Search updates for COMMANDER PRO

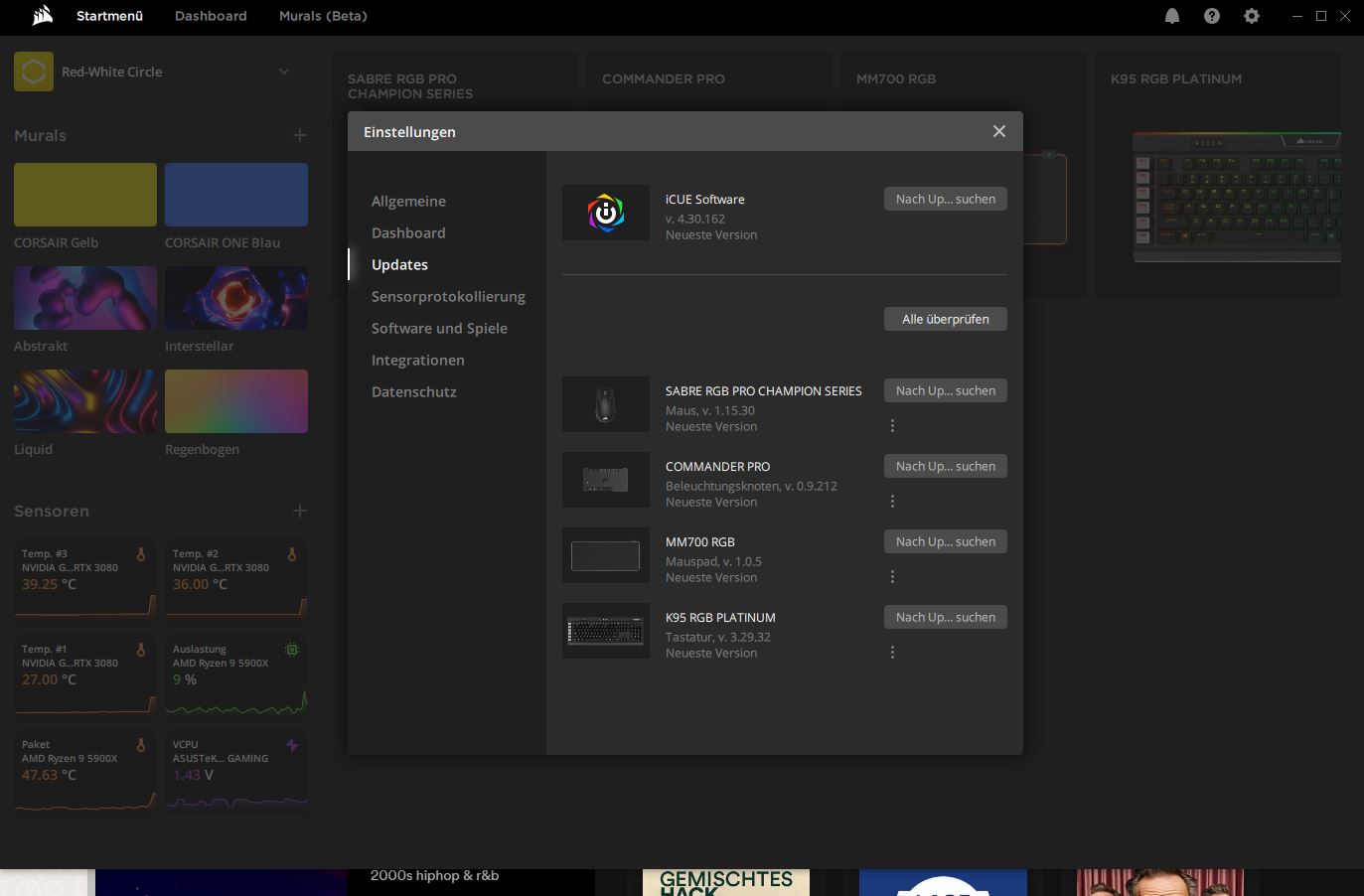[946, 466]
